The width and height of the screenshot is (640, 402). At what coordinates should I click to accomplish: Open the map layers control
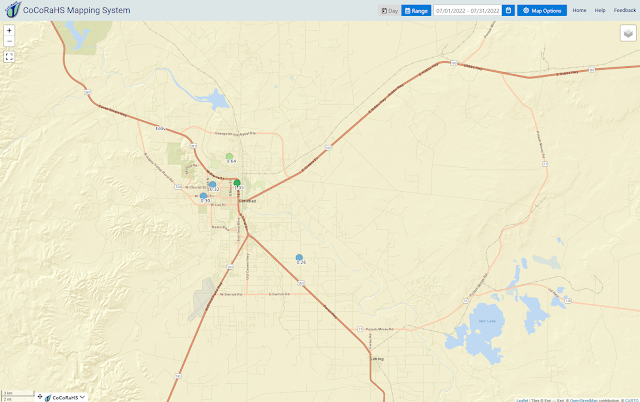[x=628, y=33]
